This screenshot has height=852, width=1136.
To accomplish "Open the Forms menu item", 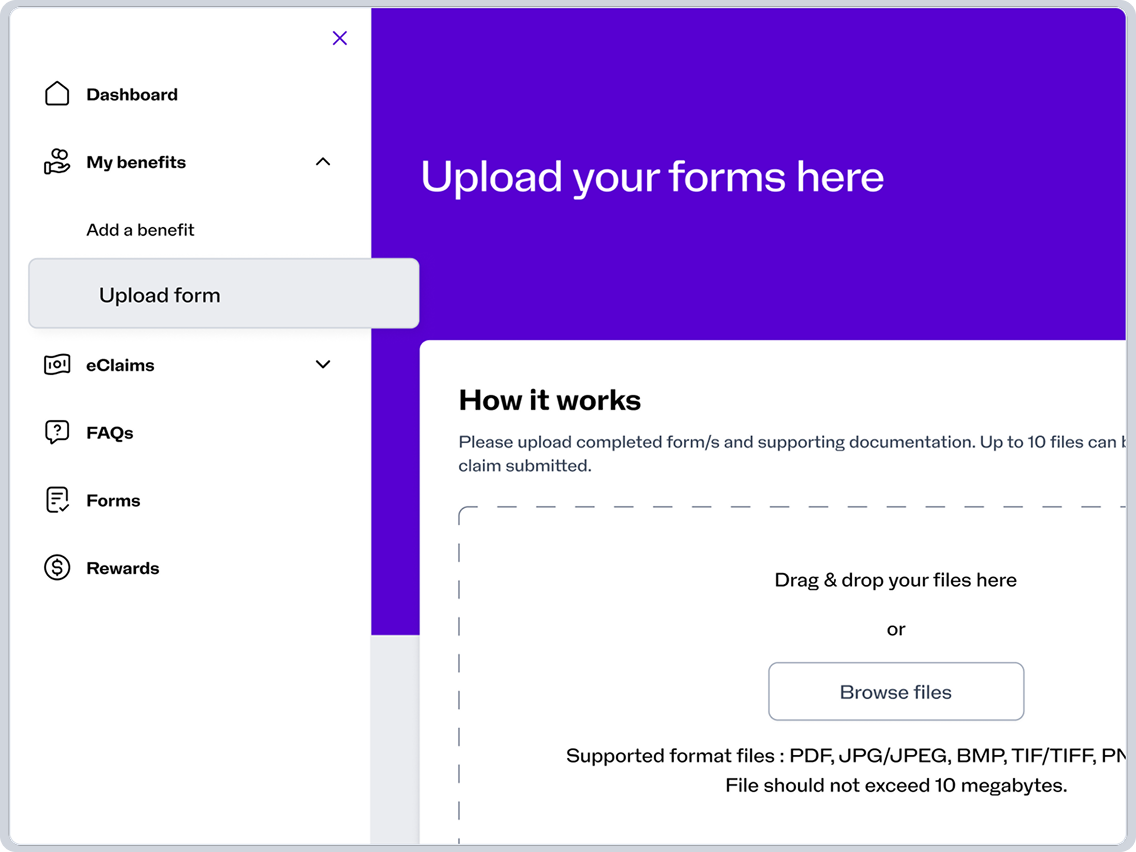I will 113,501.
